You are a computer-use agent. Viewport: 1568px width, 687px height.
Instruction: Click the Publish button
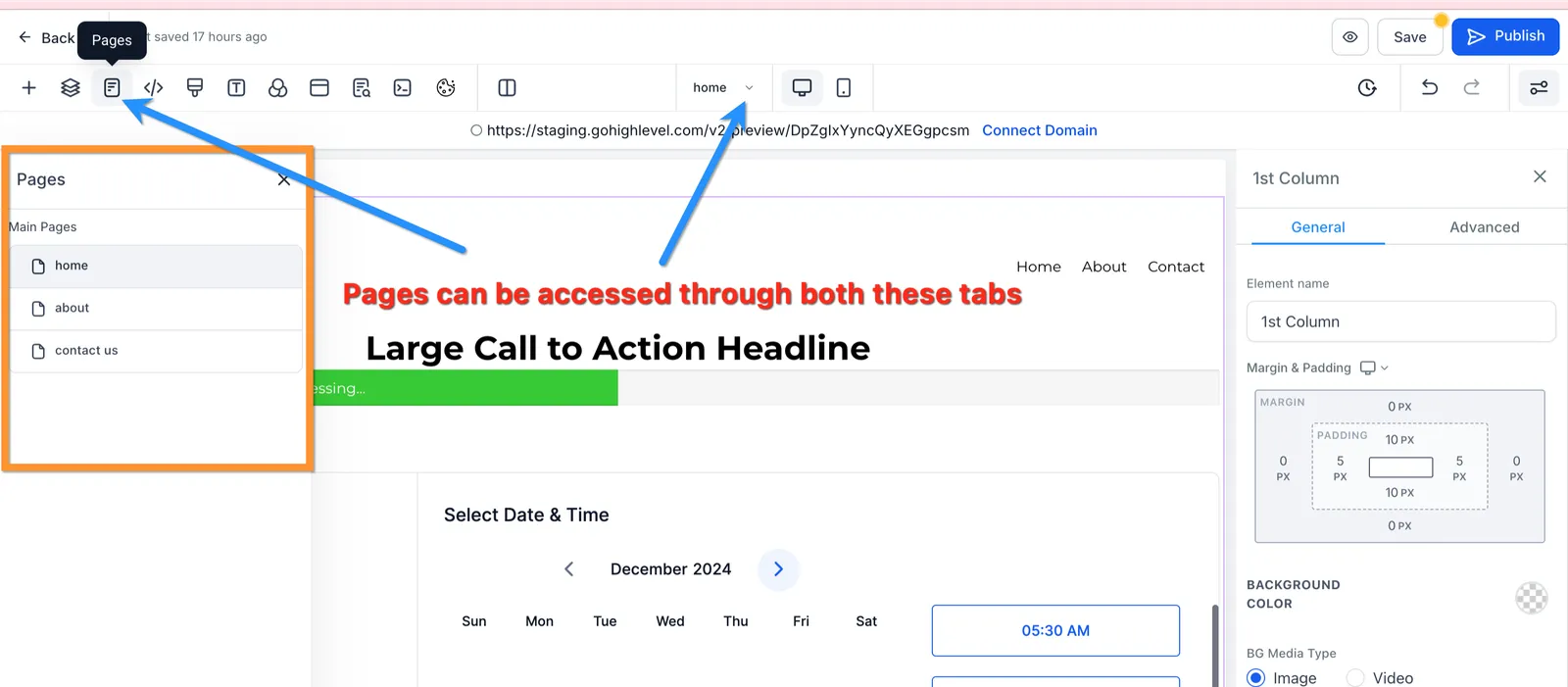(x=1505, y=37)
